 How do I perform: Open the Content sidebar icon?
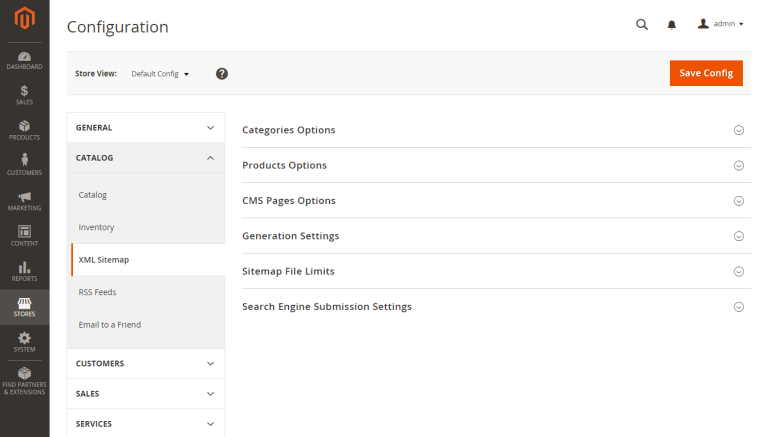(x=24, y=236)
